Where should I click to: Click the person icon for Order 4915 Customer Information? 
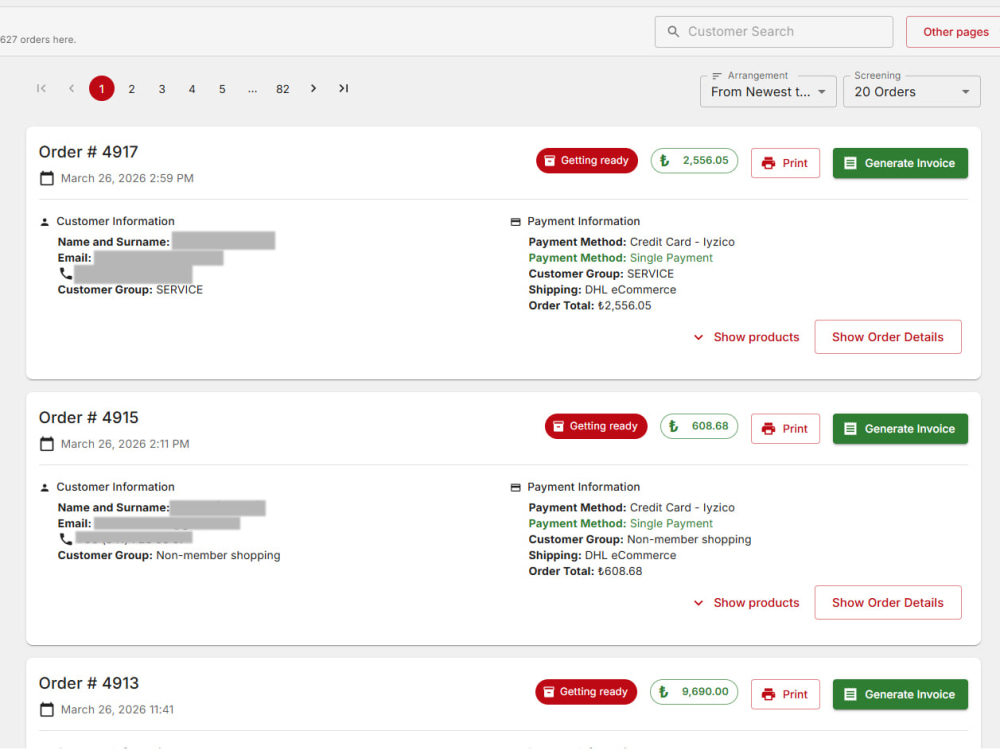point(45,488)
